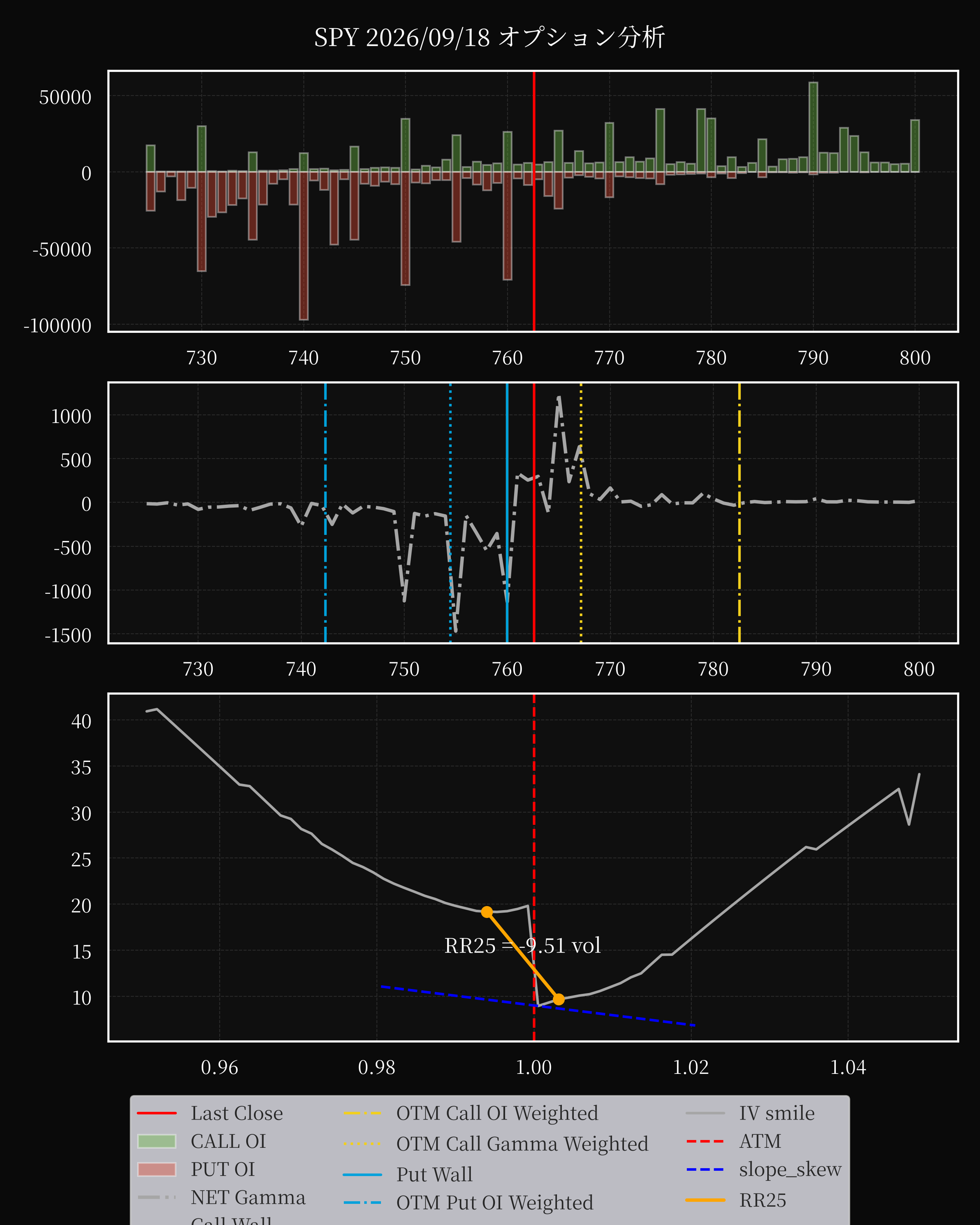Viewport: 980px width, 1225px height.
Task: Click the '1.04' x-axis label in IV chart
Action: coord(848,1067)
